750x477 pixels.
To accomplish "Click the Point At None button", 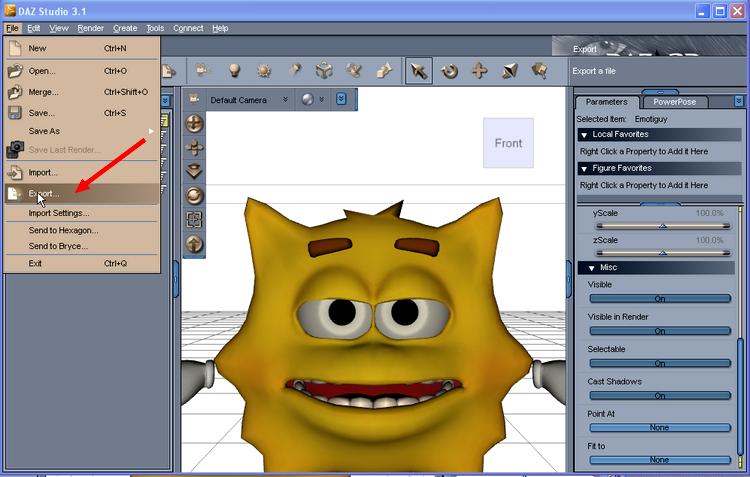I will tap(660, 427).
